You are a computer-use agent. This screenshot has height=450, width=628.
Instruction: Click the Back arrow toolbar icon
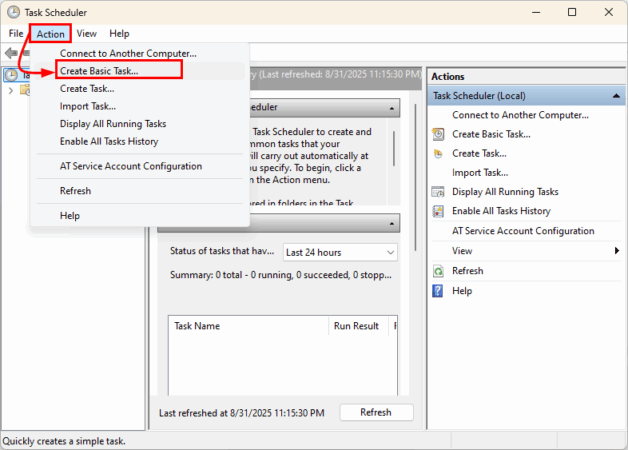(x=11, y=53)
